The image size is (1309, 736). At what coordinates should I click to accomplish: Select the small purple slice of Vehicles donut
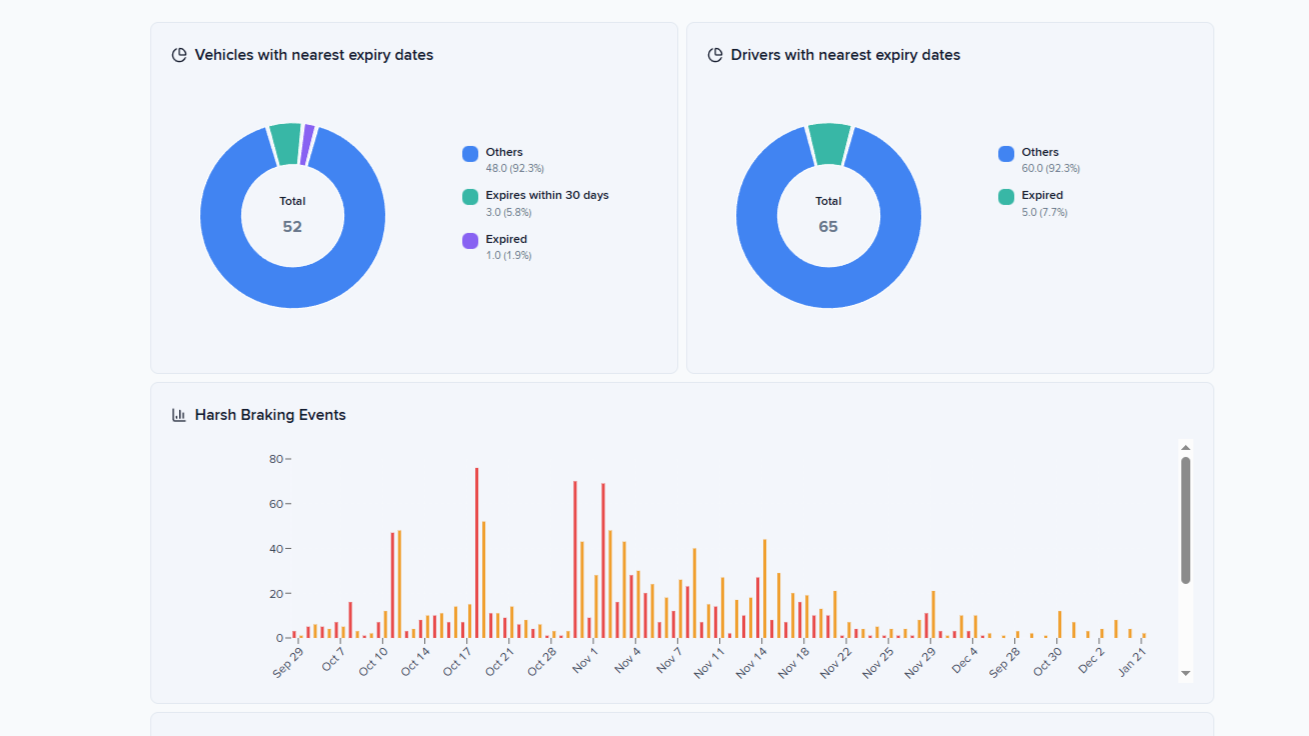[308, 133]
